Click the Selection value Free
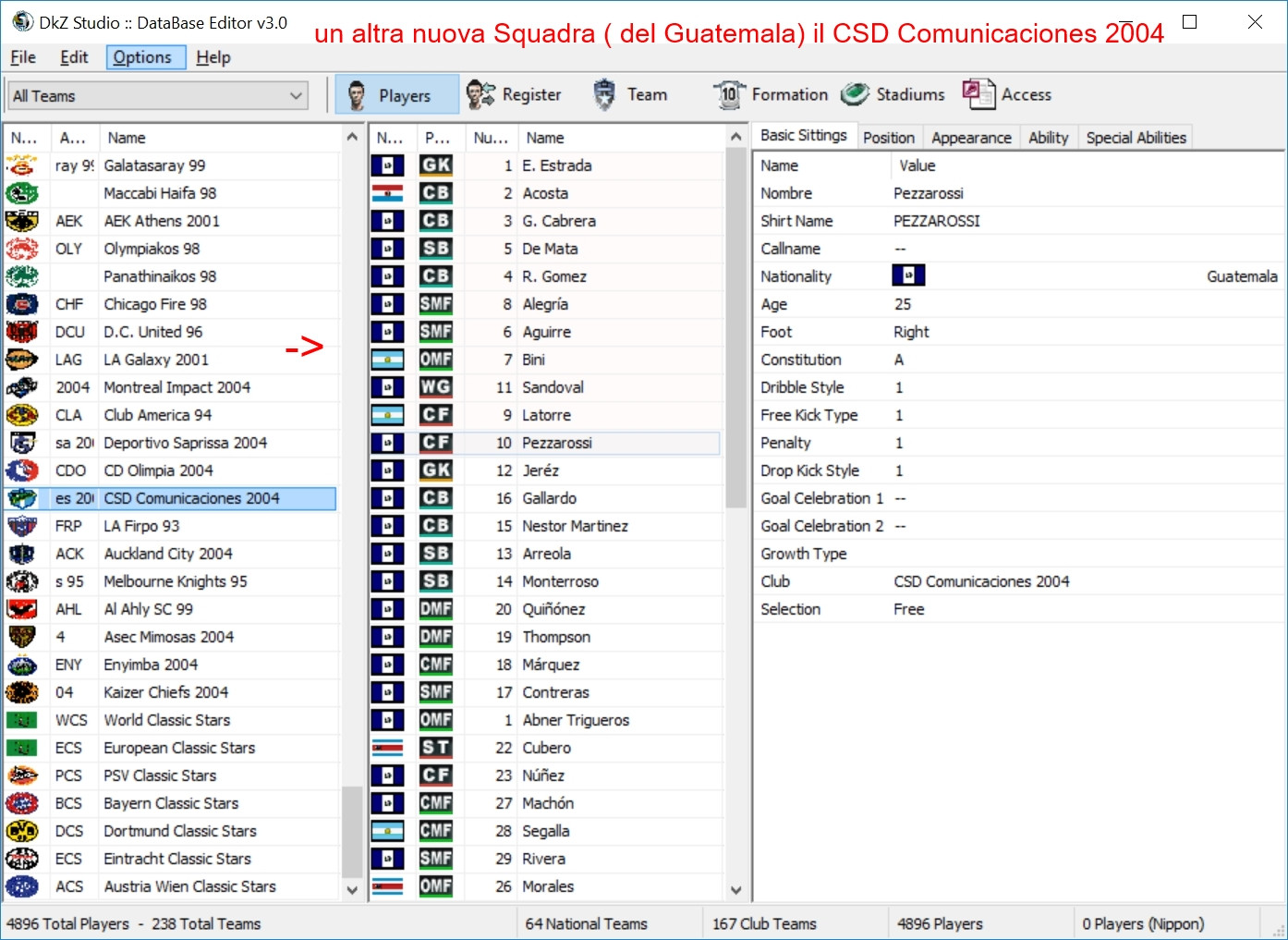The height and width of the screenshot is (940, 1288). [x=909, y=609]
